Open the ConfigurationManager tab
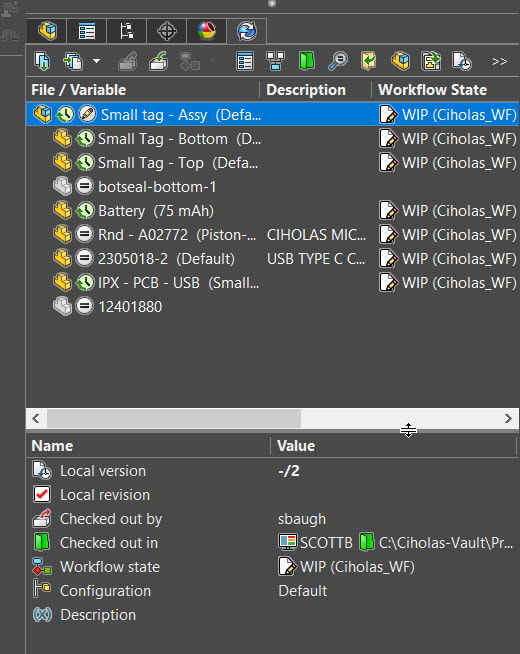 point(127,31)
